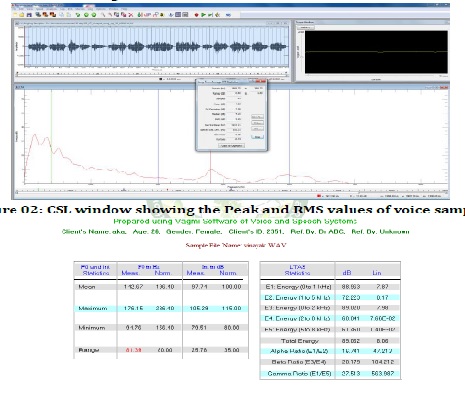Click the horizontal scrollbar under the waveform window

[x=152, y=74]
